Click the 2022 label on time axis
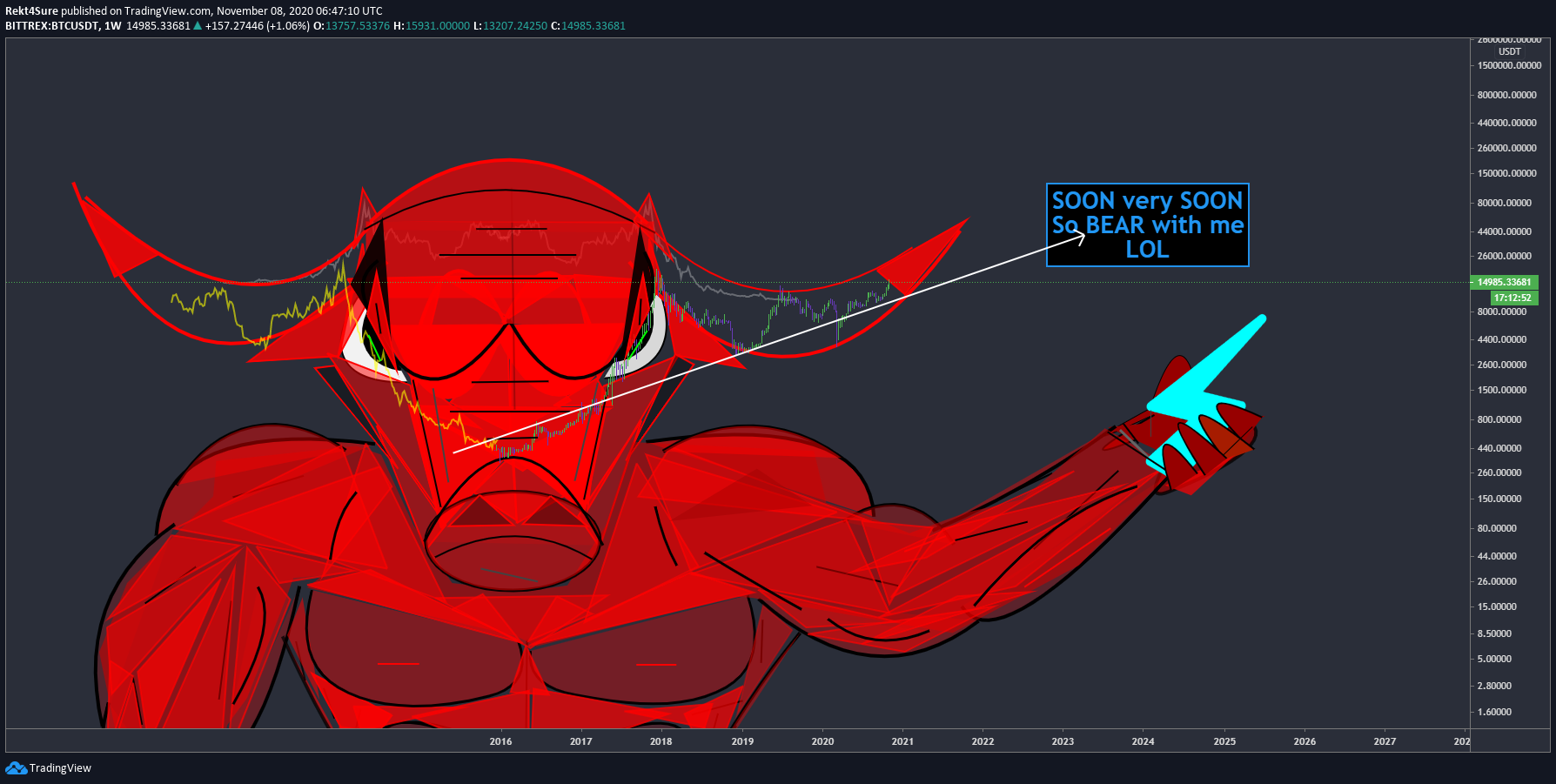Viewport: 1556px width, 784px height. (x=983, y=741)
